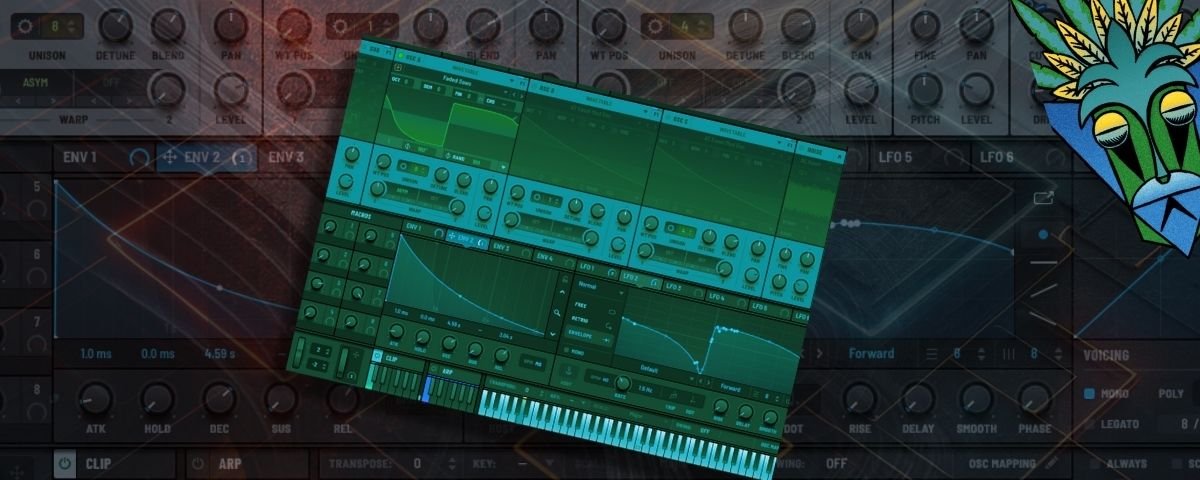
Task: Click the ENV 1 circular mod indicator
Action: coord(141,157)
